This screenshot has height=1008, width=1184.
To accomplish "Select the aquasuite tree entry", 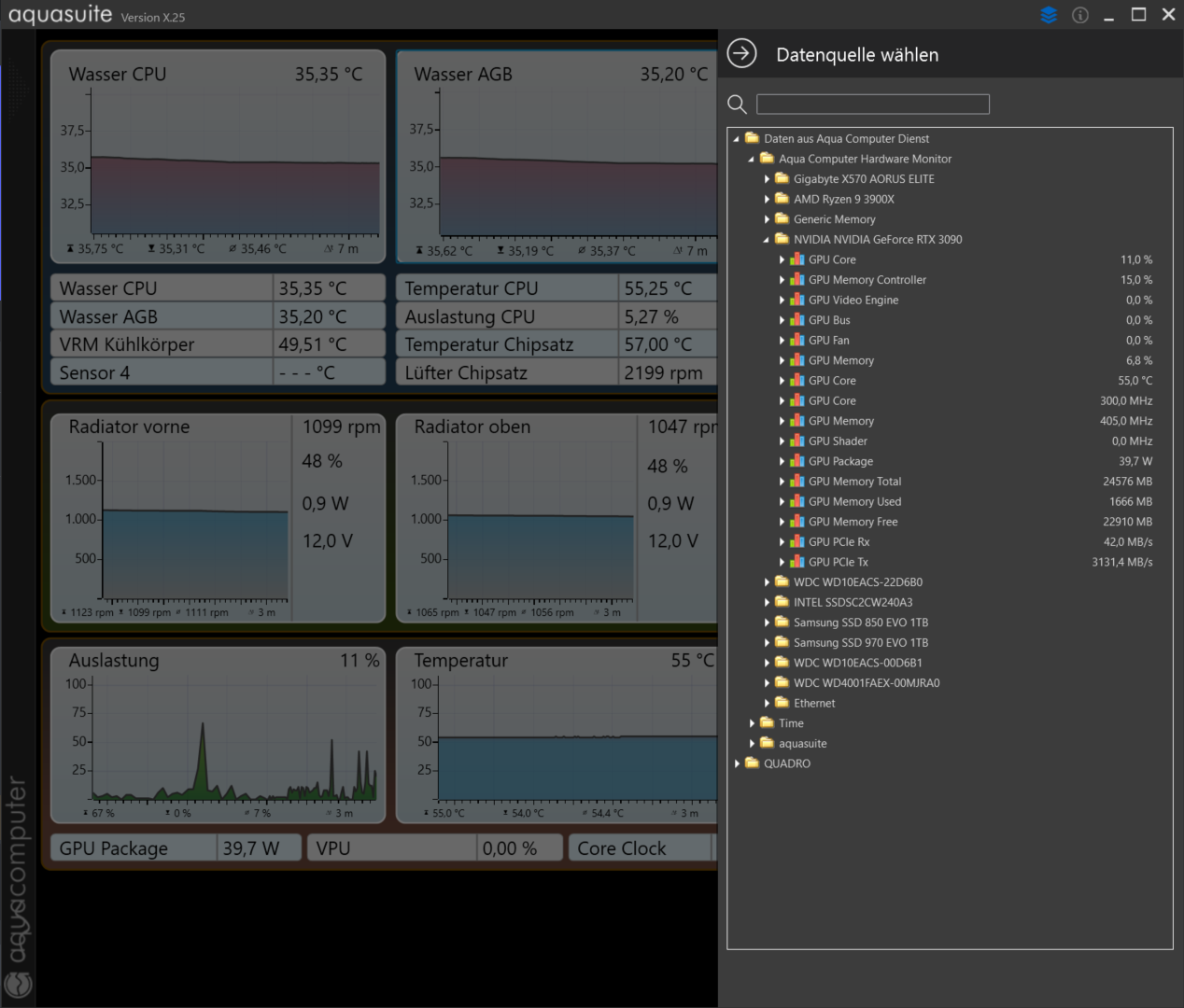I will (x=802, y=744).
